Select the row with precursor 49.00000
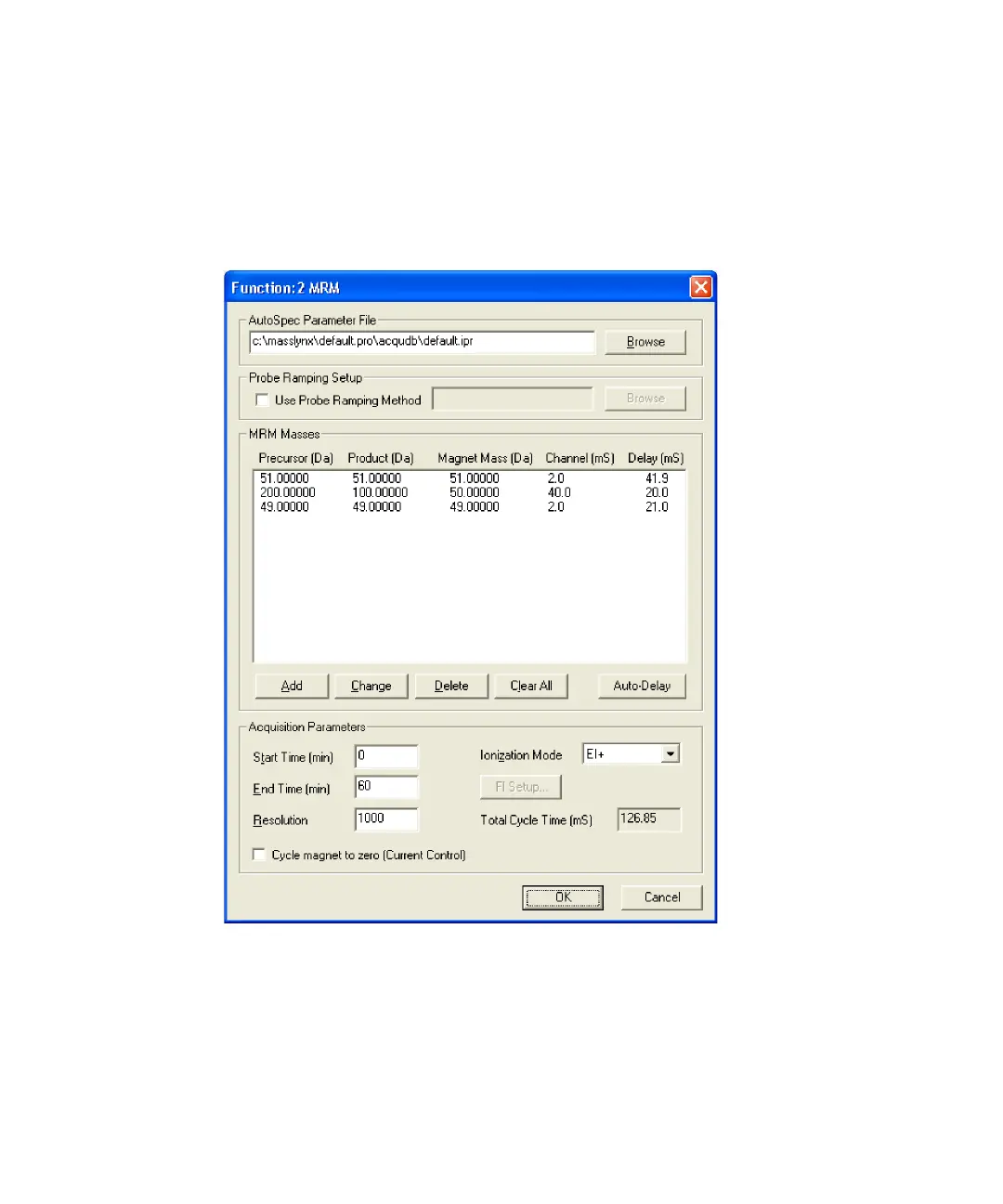Image resolution: width=1003 pixels, height=1204 pixels. [469, 507]
